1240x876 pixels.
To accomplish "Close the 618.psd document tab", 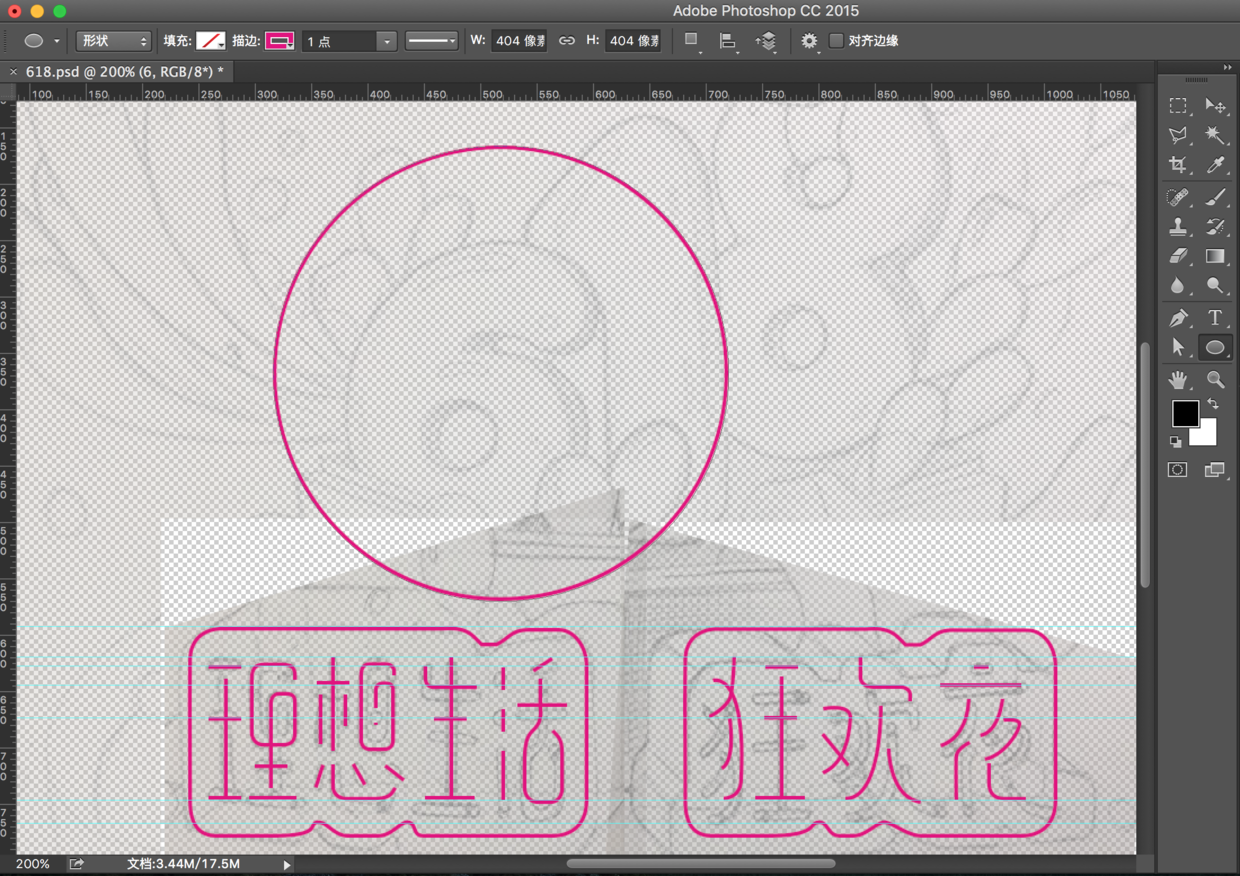I will 13,71.
